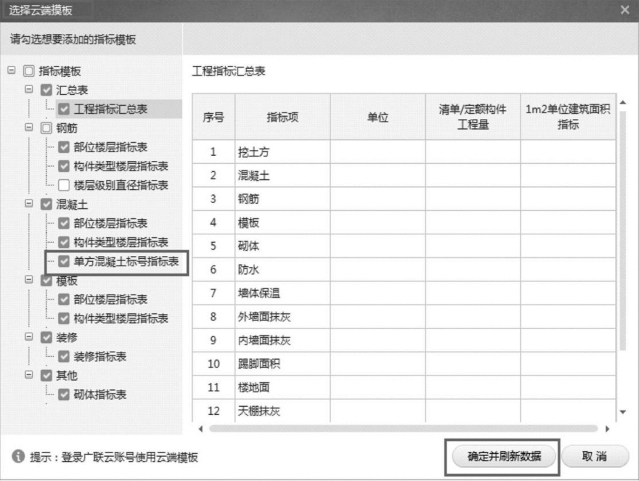Collapse the root 指标模板 node

pos(11,70)
